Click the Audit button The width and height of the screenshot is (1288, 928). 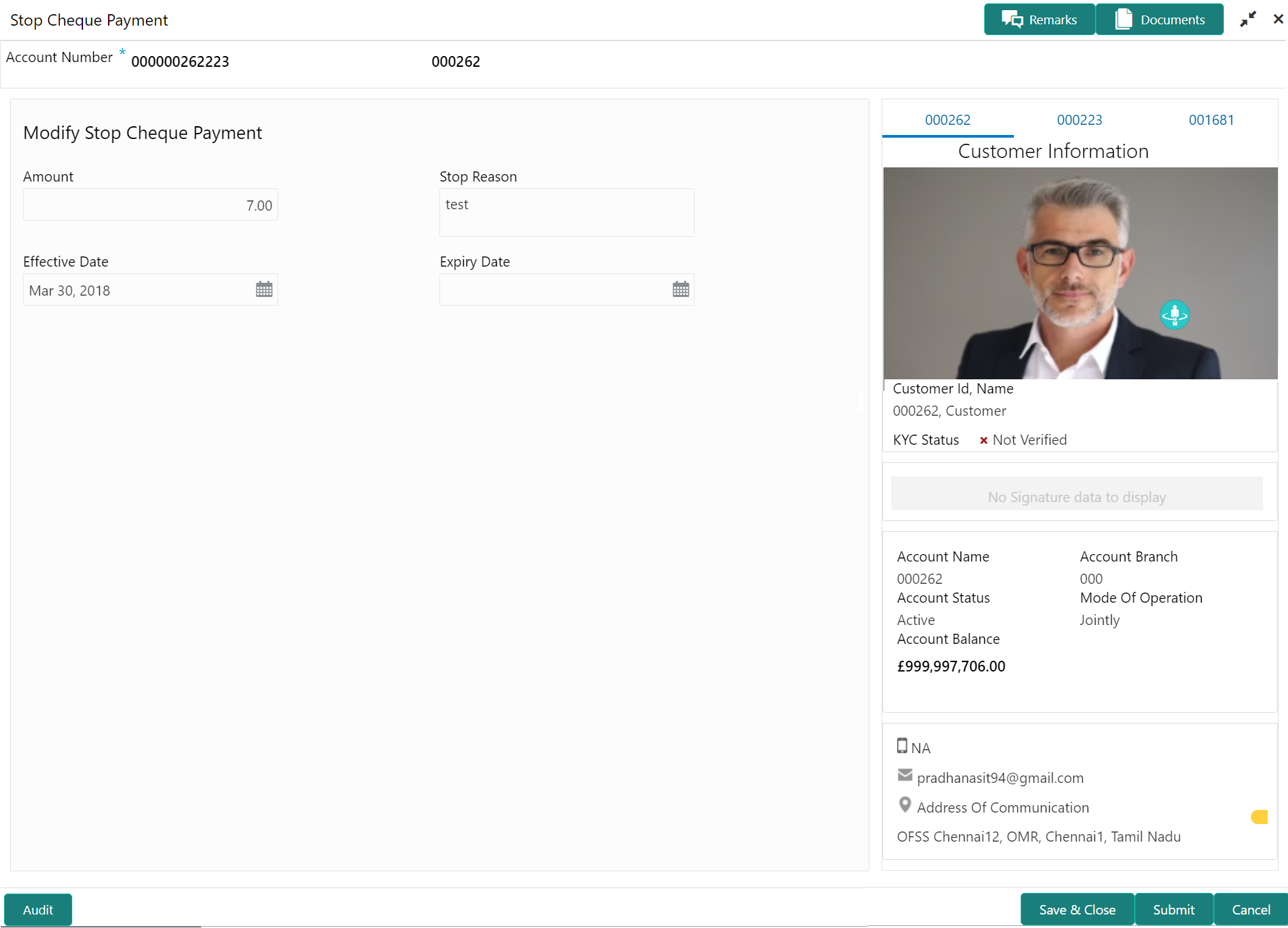[38, 910]
